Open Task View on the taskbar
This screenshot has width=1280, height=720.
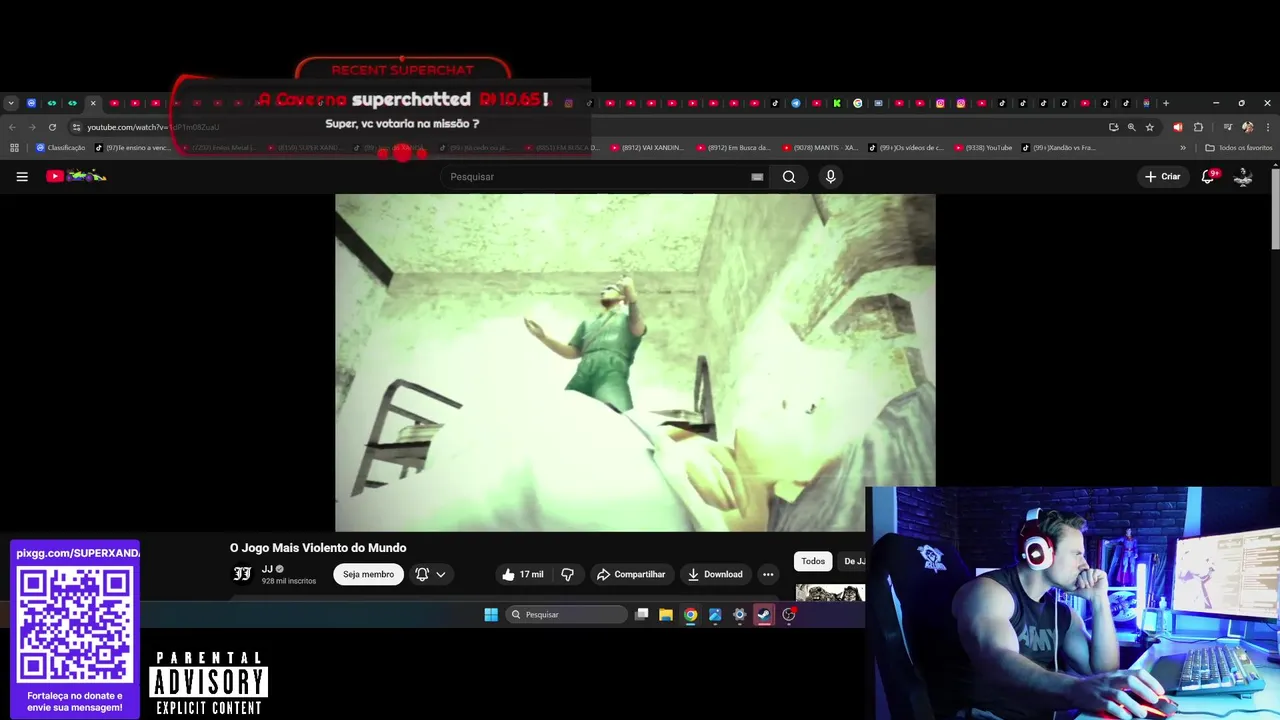tap(642, 615)
